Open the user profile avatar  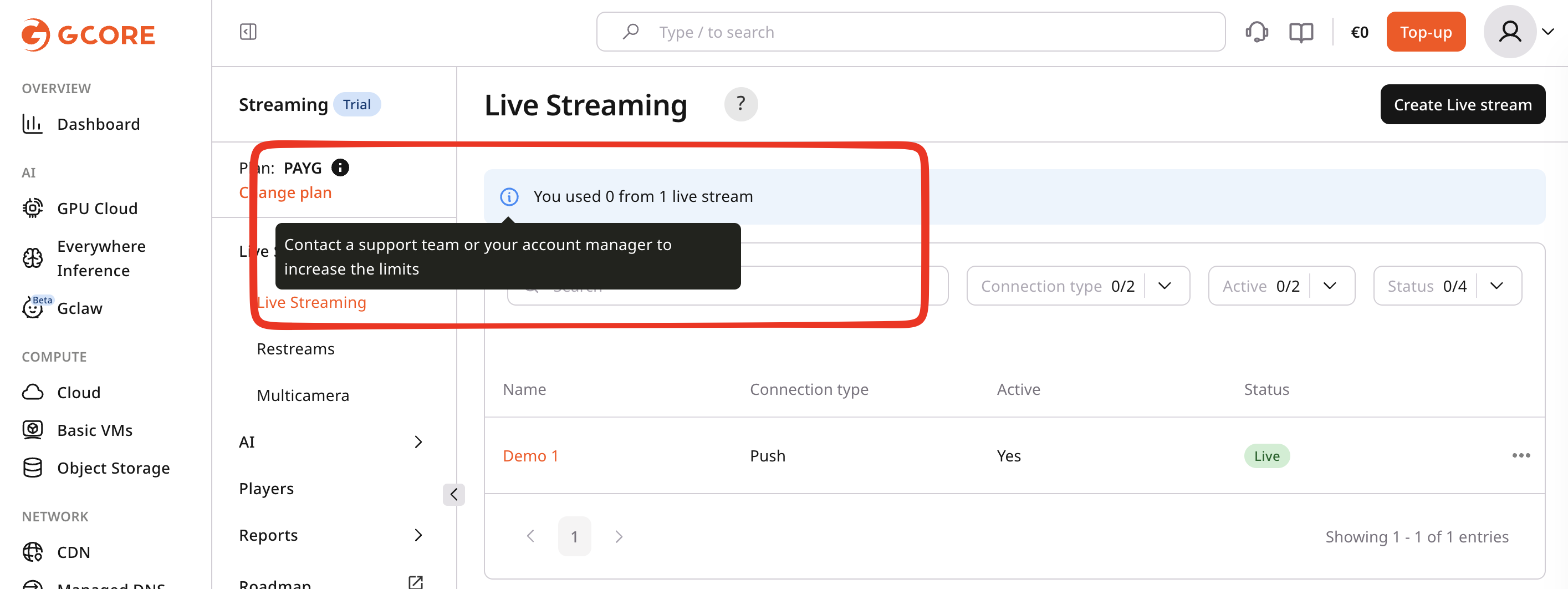click(1510, 32)
